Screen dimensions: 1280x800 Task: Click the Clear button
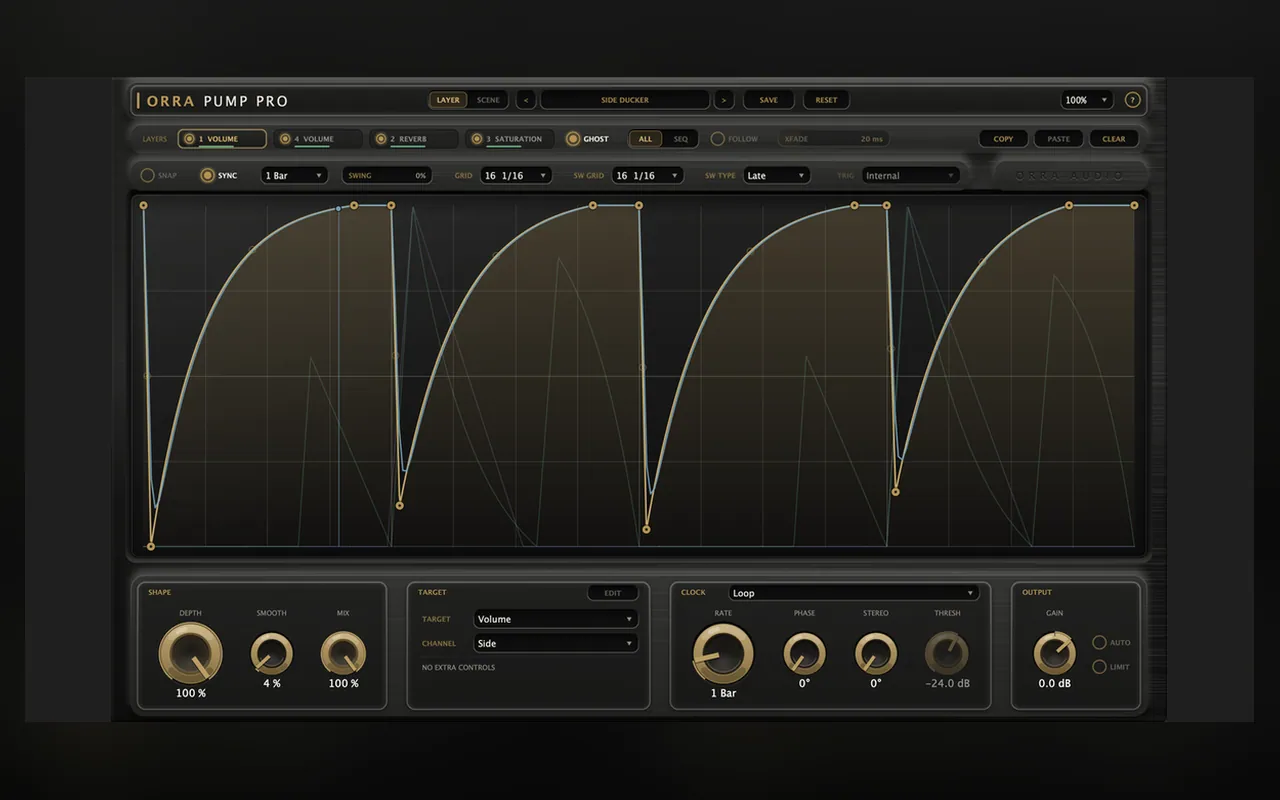[1114, 139]
